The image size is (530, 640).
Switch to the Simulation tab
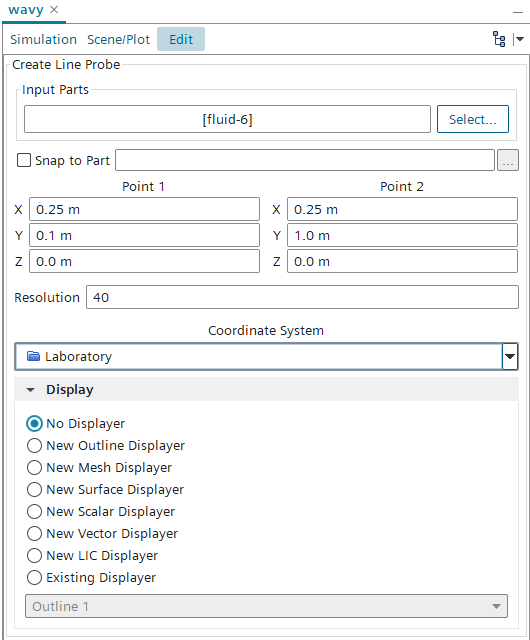pyautogui.click(x=43, y=40)
